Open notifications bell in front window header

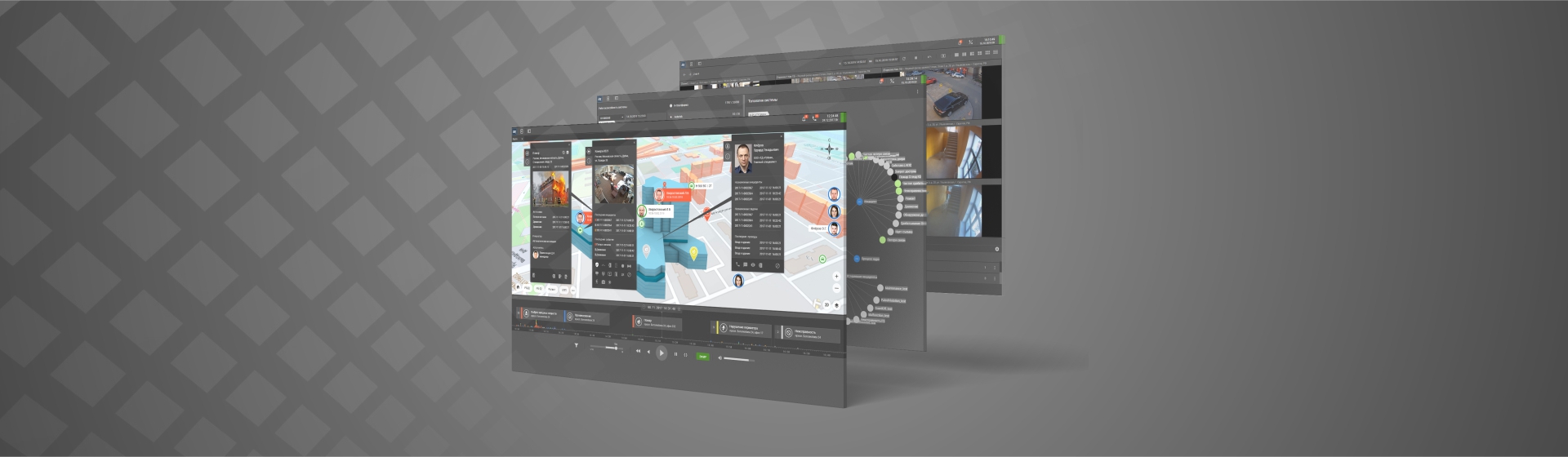pos(804,118)
